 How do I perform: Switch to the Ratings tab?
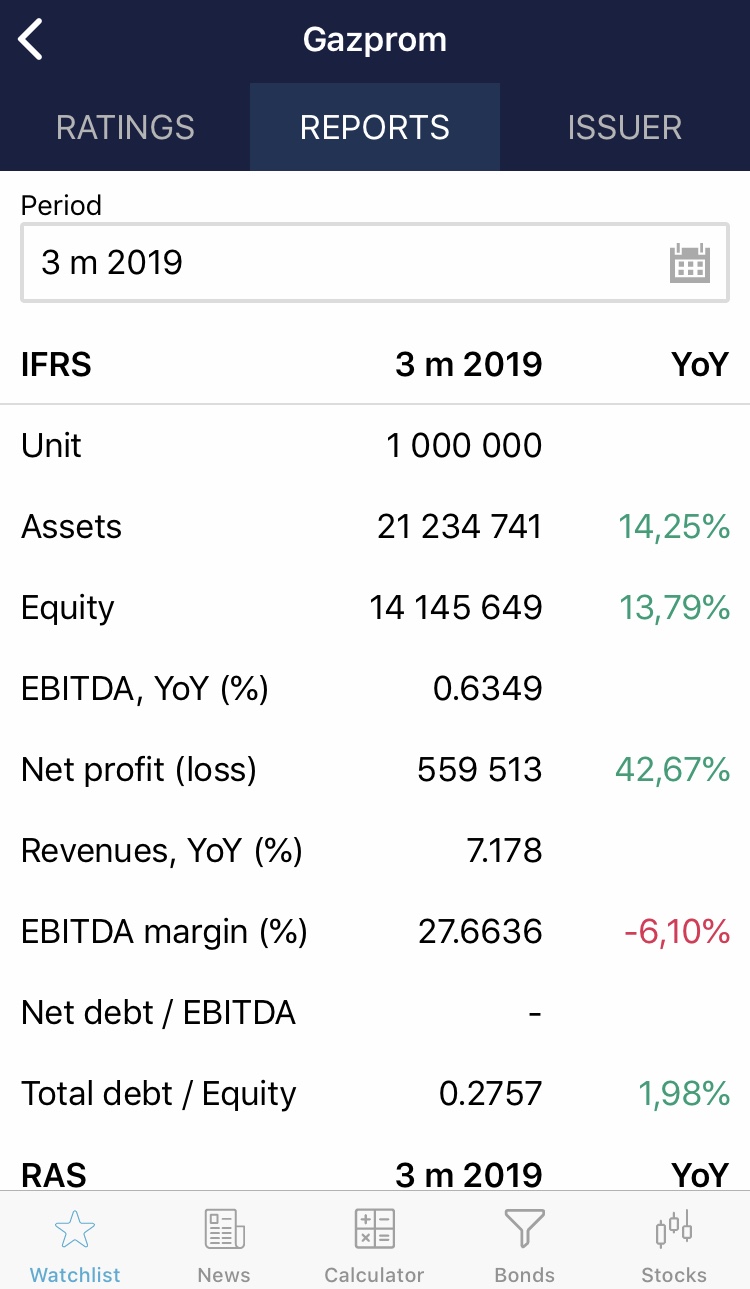coord(125,127)
